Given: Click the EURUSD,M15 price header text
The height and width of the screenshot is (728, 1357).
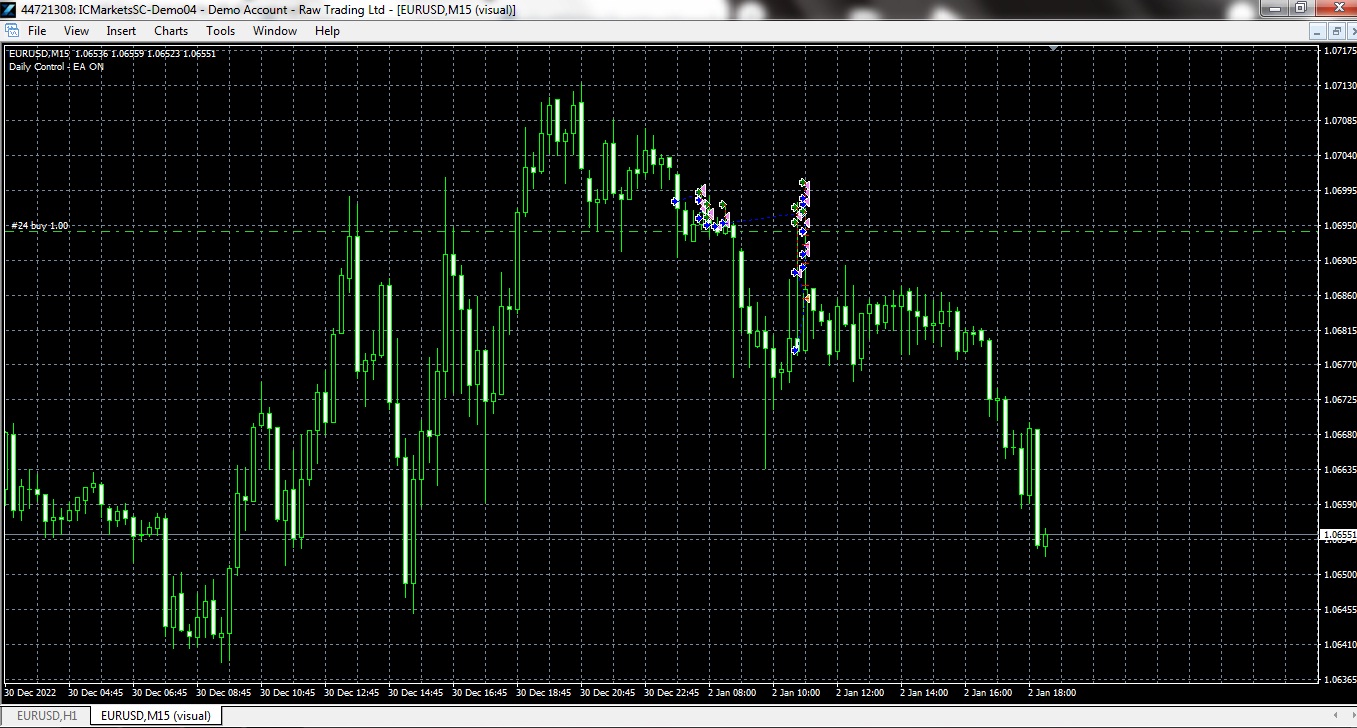Looking at the screenshot, I should pos(112,54).
